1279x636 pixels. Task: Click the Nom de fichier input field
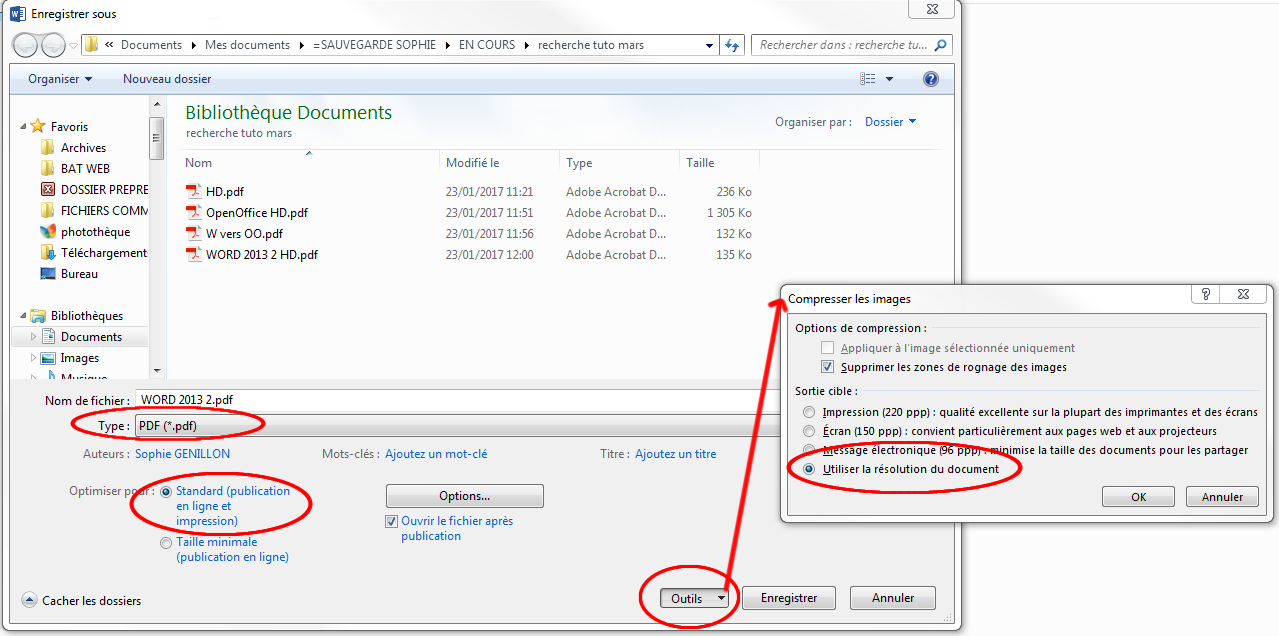point(450,400)
